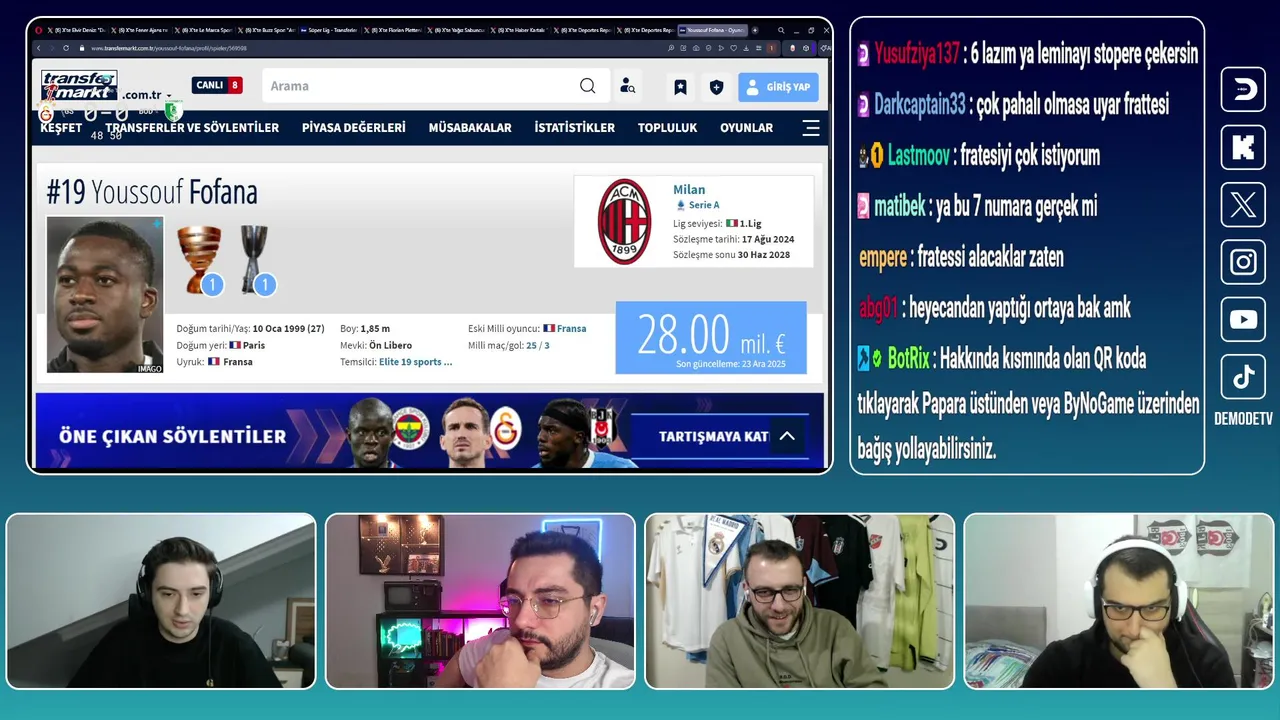1280x720 pixels.
Task: Click the BotRix bot name in chat
Action: coord(909,358)
